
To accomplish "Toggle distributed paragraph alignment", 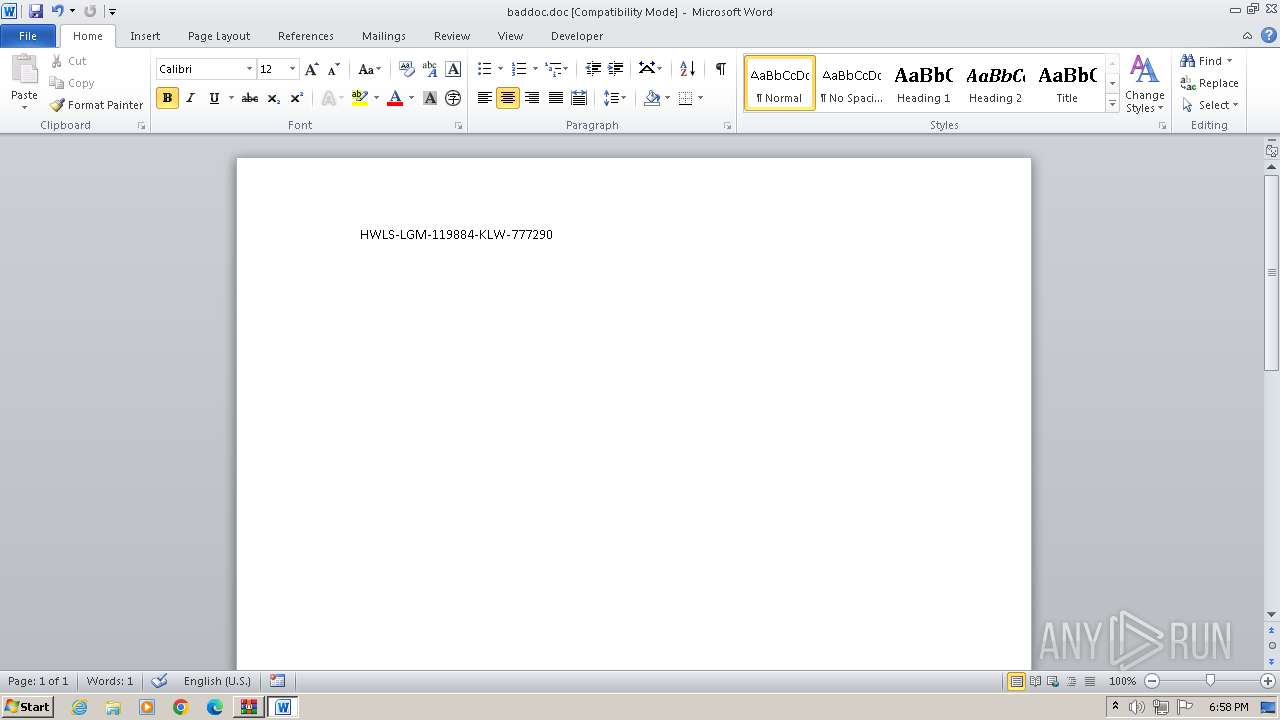I will (x=578, y=98).
